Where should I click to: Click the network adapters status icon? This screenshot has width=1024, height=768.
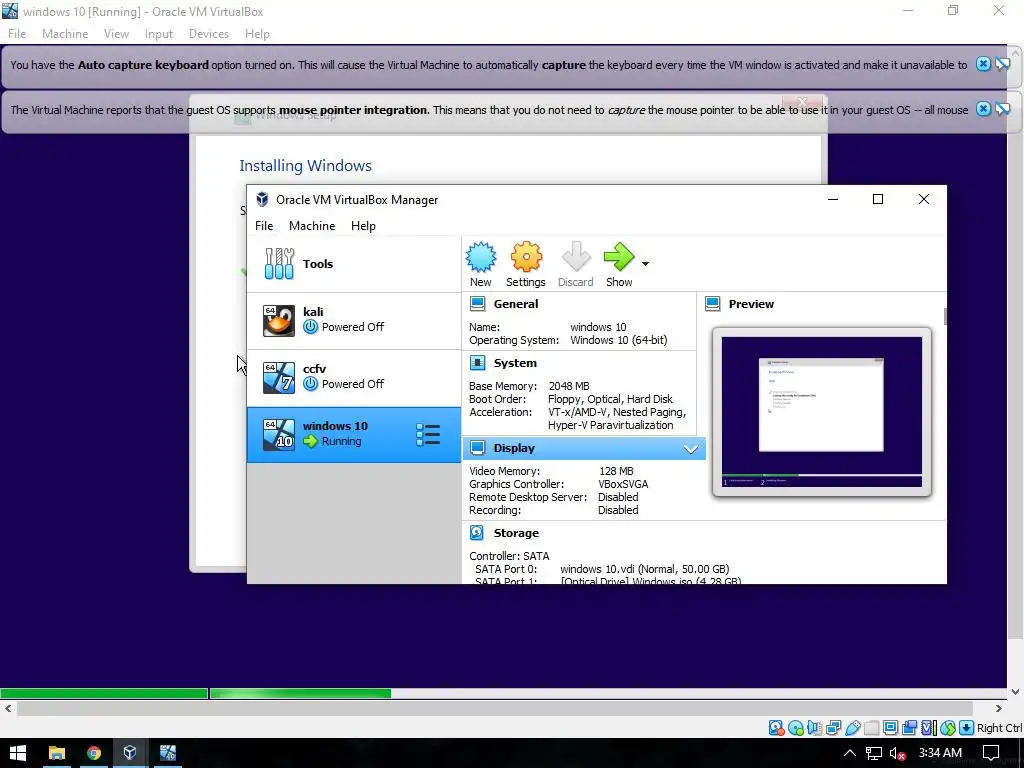point(833,728)
